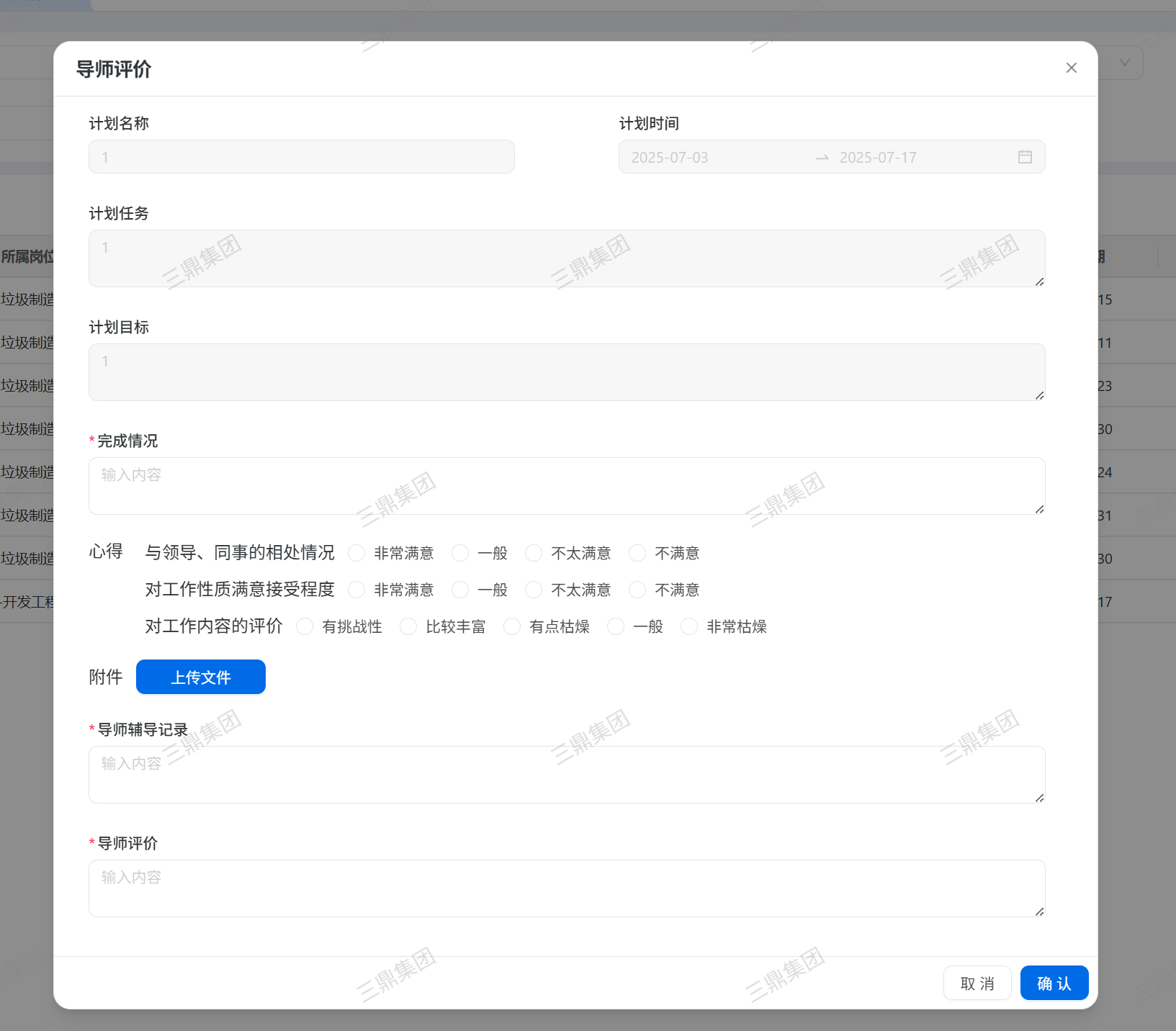Confirm the form with 确认 button
The height and width of the screenshot is (1031, 1176).
[x=1054, y=983]
